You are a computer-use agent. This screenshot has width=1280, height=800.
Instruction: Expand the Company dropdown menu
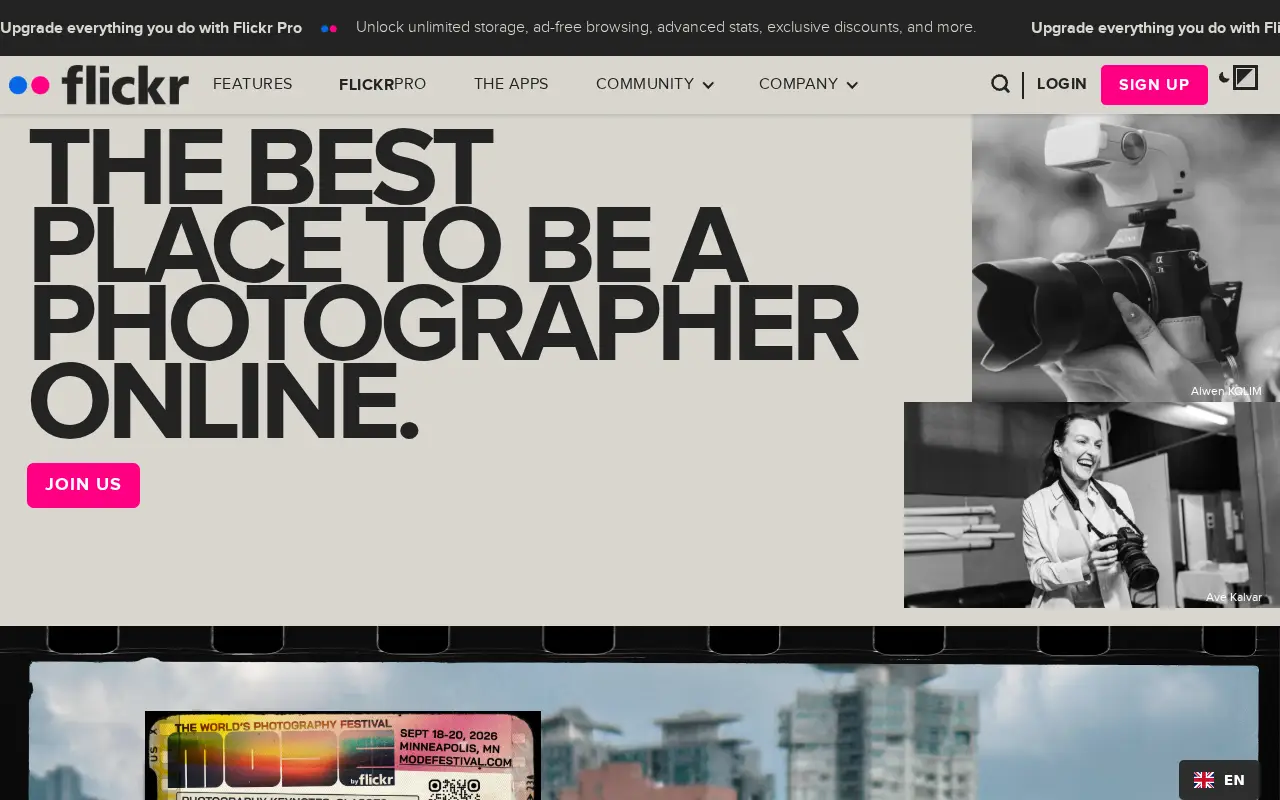(808, 84)
